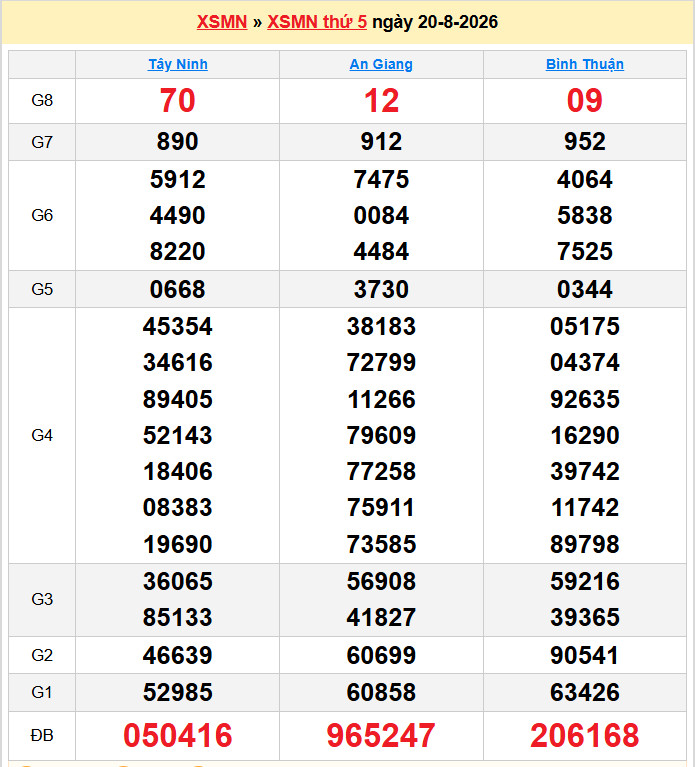The height and width of the screenshot is (767, 695).
Task: Open the XSMN link in the header
Action: (x=222, y=22)
